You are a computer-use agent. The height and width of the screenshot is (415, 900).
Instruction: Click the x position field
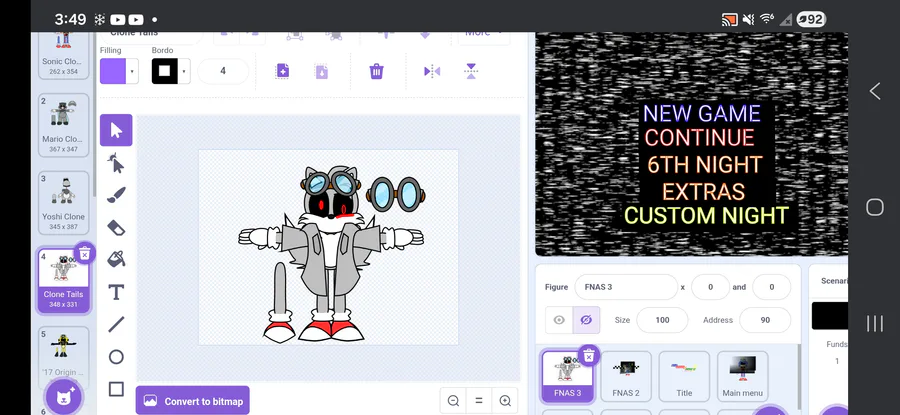point(710,287)
